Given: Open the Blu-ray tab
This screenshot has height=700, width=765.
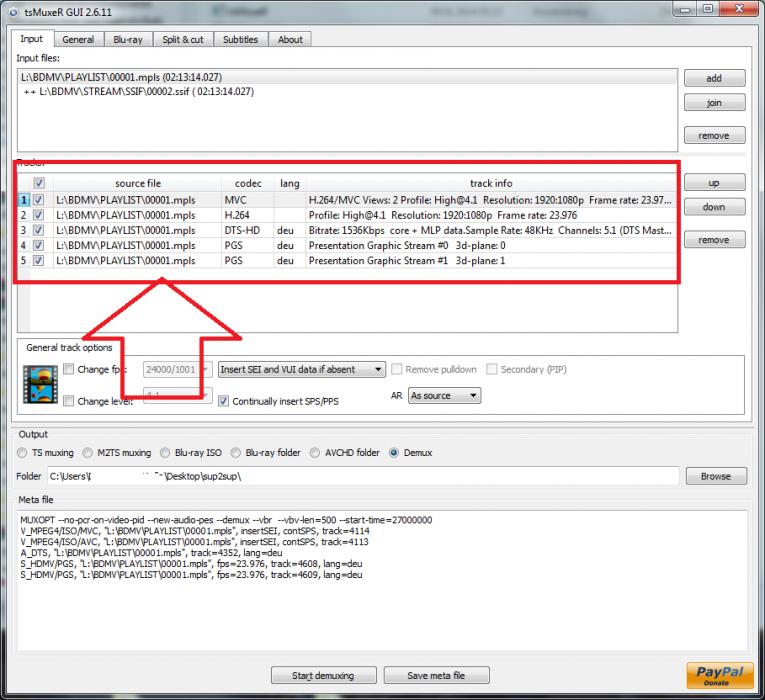Looking at the screenshot, I should point(128,40).
